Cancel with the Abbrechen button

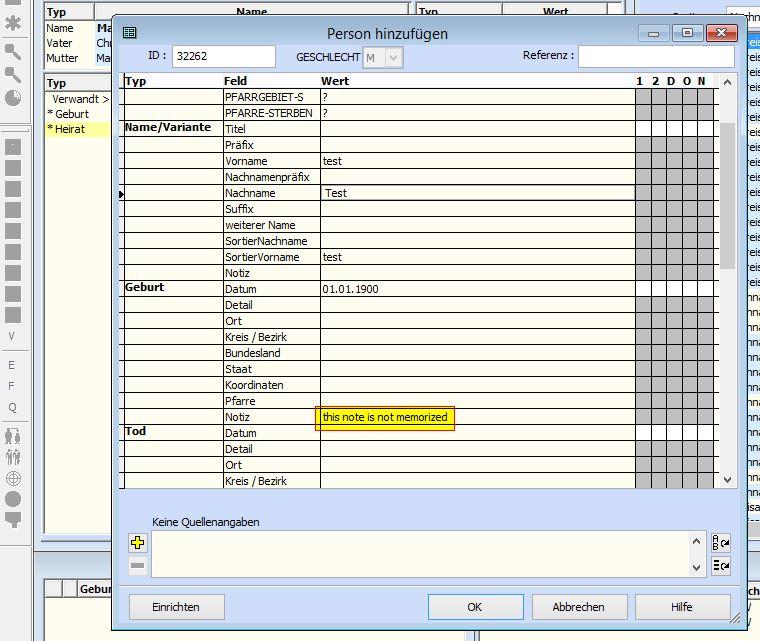[x=579, y=607]
